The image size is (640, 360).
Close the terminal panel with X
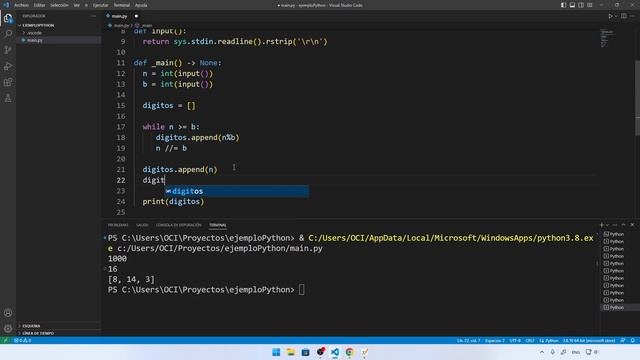tap(632, 225)
